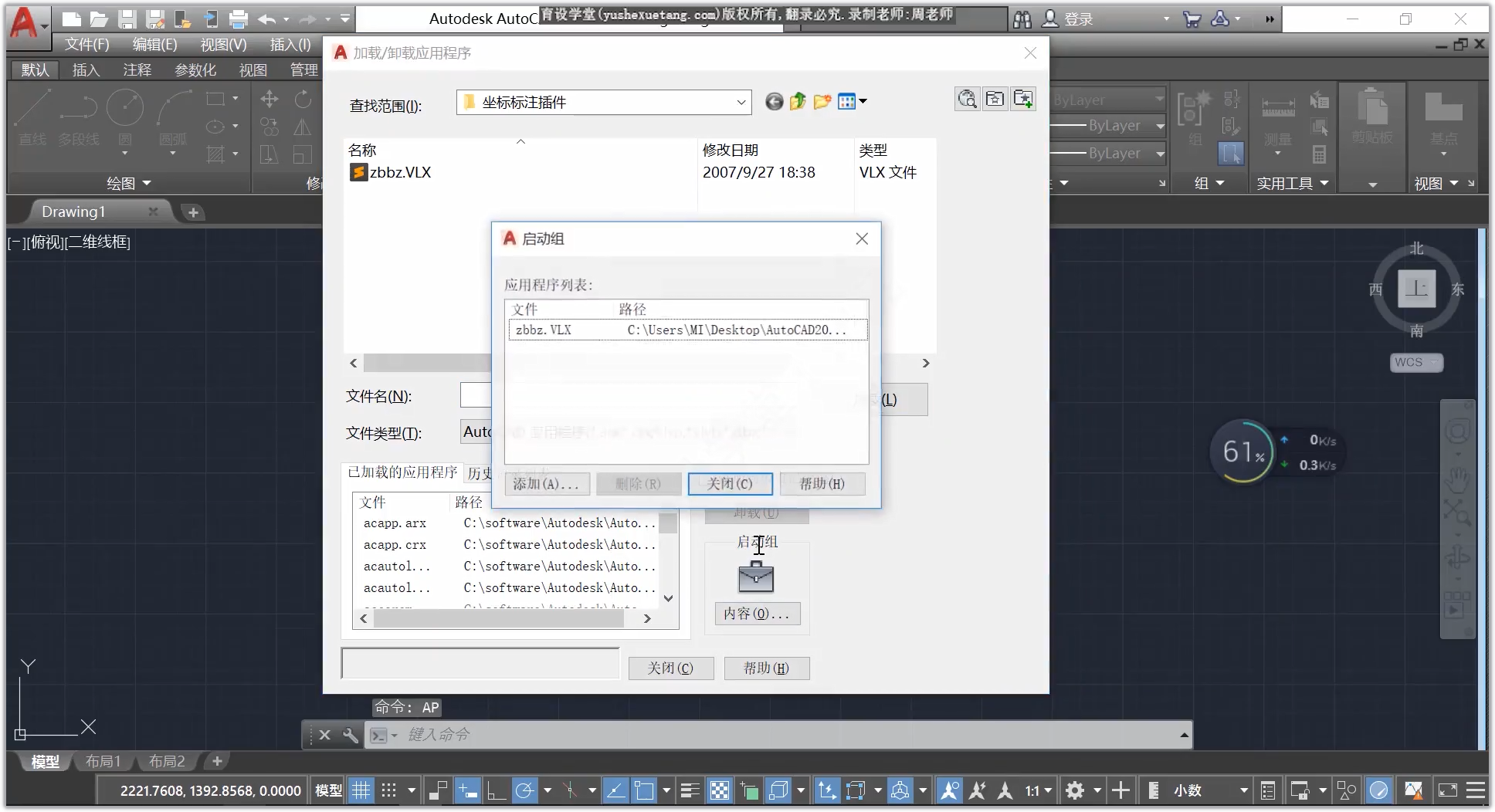
Task: Click the Save As icon in quick access toolbar
Action: coord(156,19)
